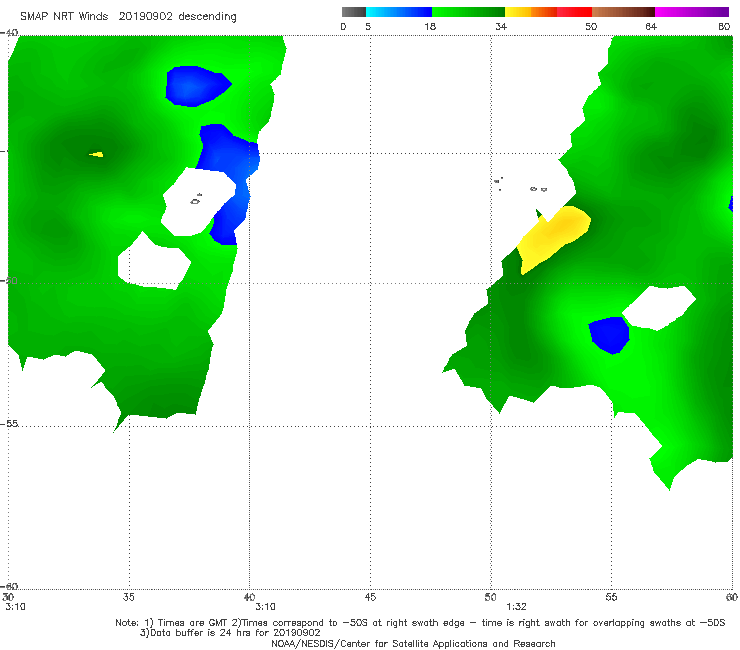The image size is (740, 650).
Task: Click the longitude axis label '35'
Action: click(128, 597)
